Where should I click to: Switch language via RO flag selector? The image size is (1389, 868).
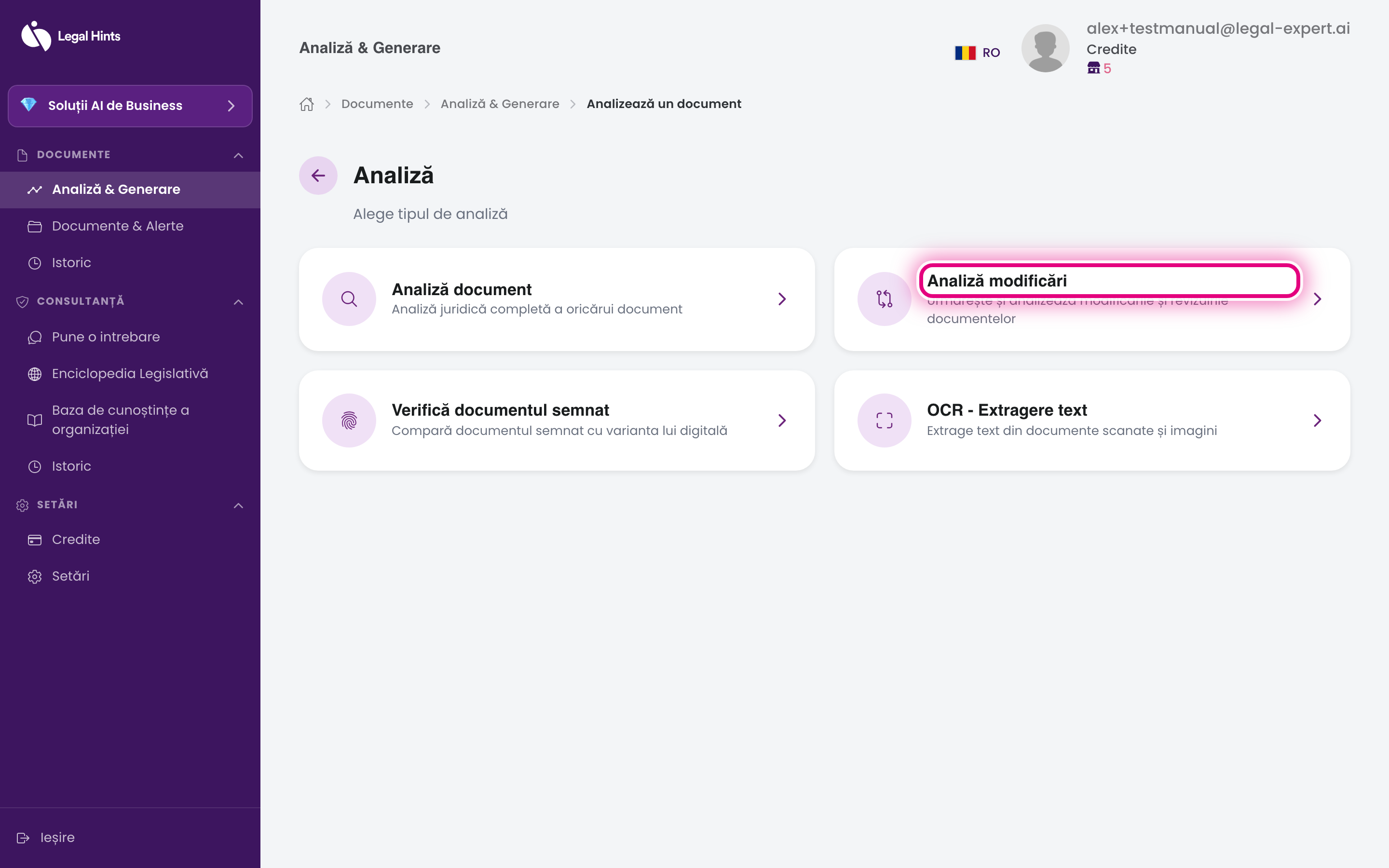pyautogui.click(x=977, y=53)
